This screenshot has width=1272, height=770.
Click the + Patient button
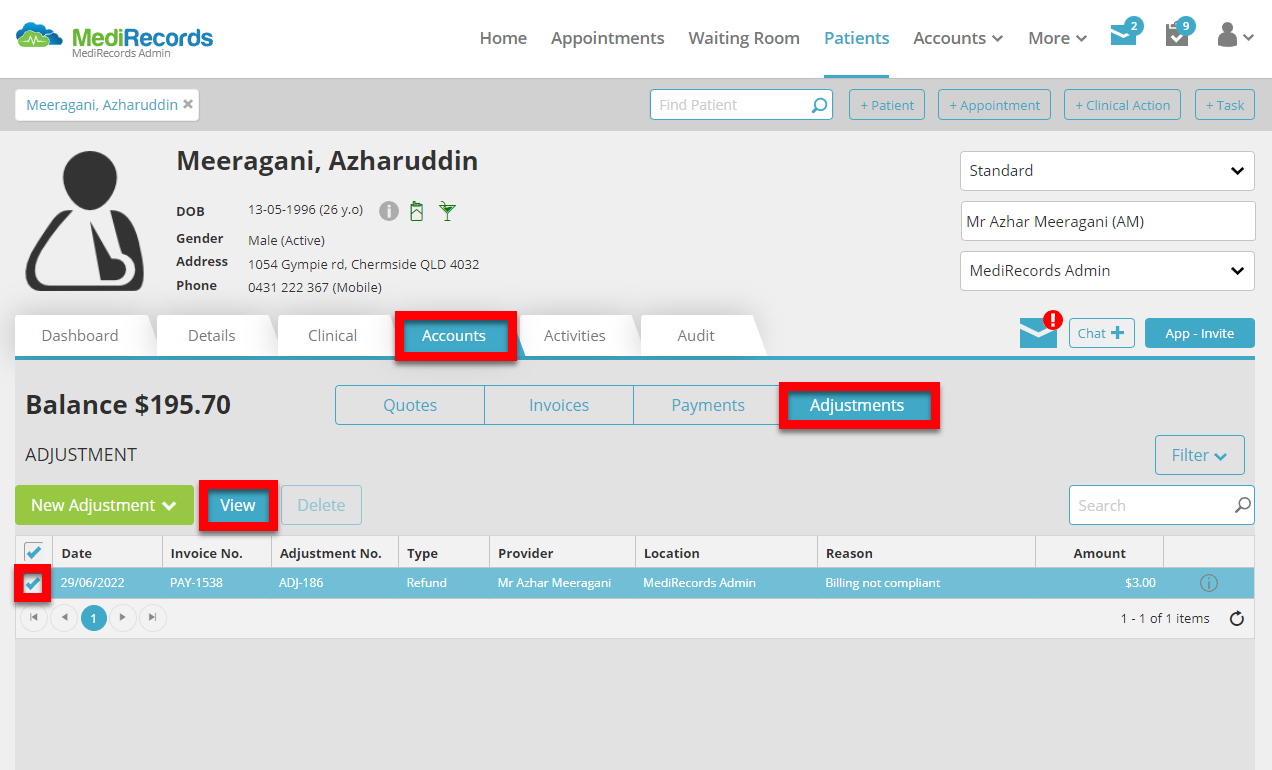(887, 105)
